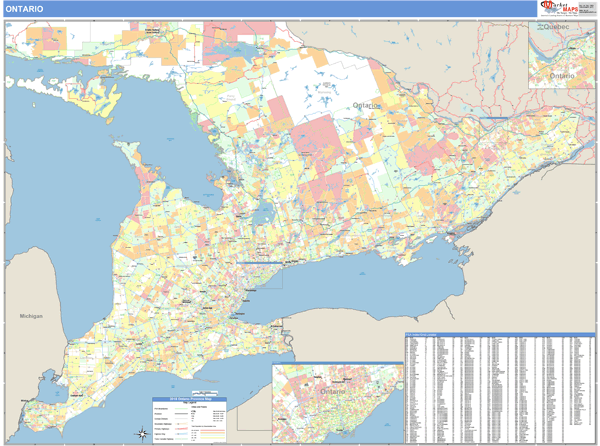Viewport: 600px width, 446px height.
Task: Click the Ontario label in top-right inset
Action: (x=562, y=75)
